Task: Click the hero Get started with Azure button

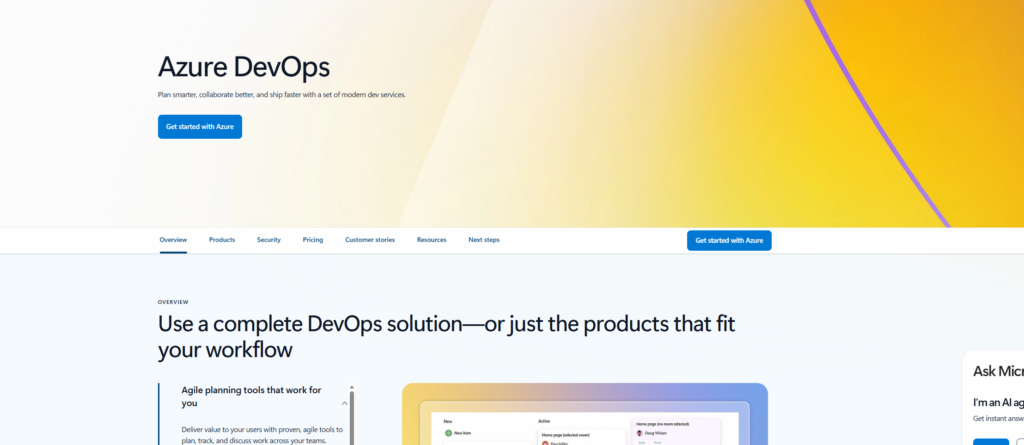Action: 199,127
